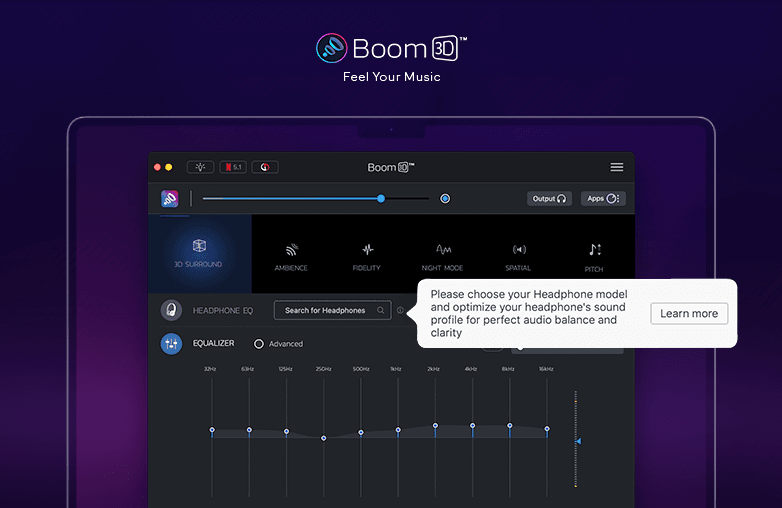Viewport: 782px width, 508px height.
Task: Click the preamp gain arrow marker
Action: click(x=579, y=441)
